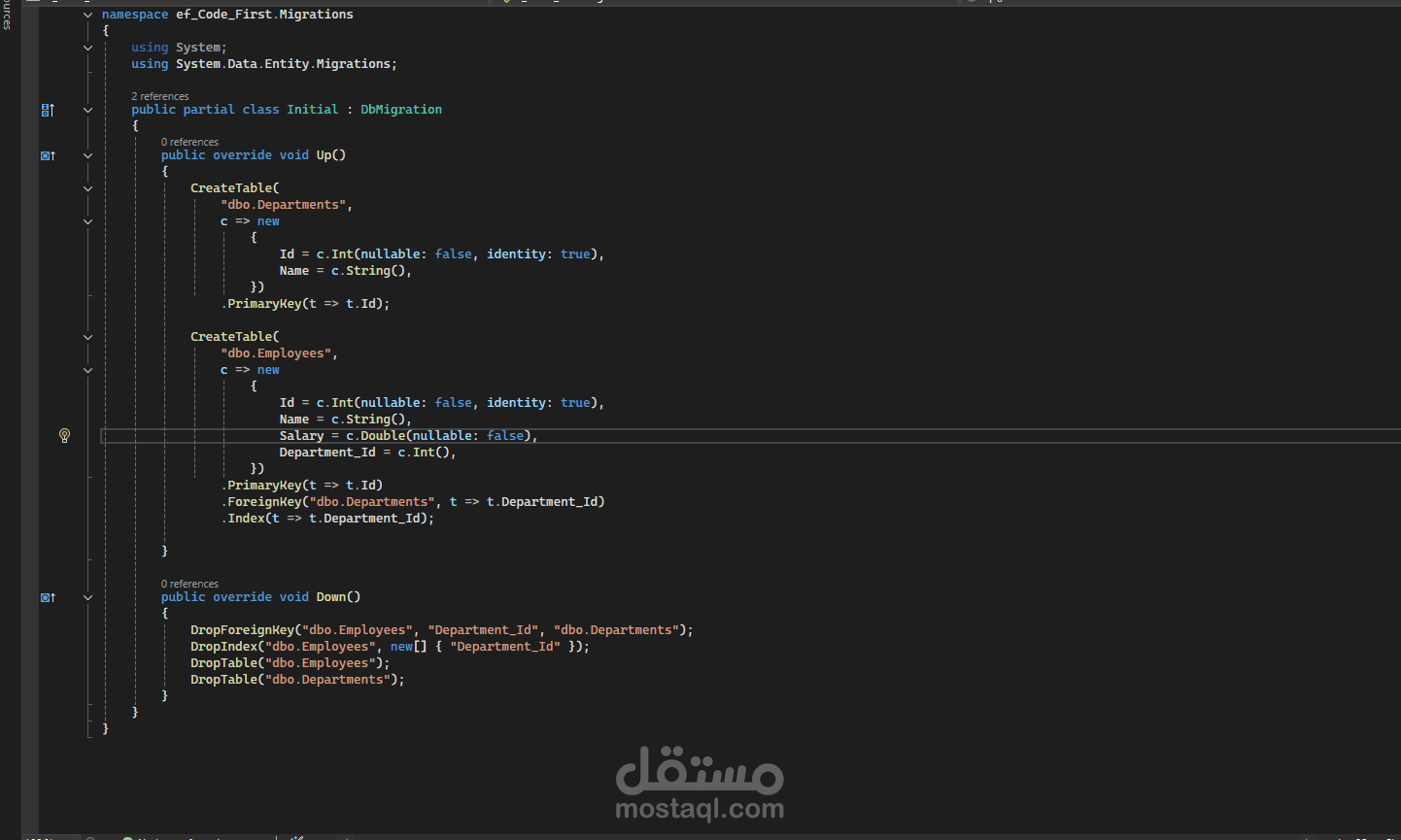Image resolution: width=1401 pixels, height=840 pixels.
Task: Click the "dbo.Departments" string under first CreateTable
Action: [x=283, y=205]
